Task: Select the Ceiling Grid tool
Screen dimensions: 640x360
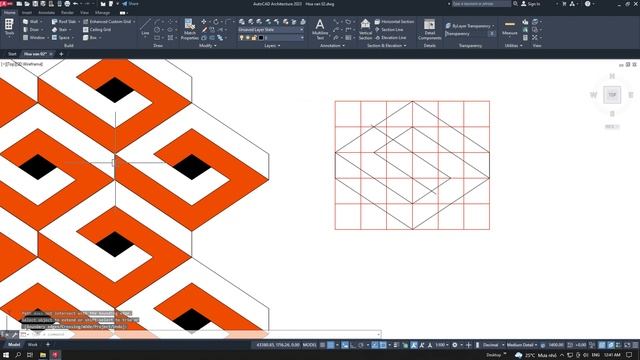Action: pos(97,30)
